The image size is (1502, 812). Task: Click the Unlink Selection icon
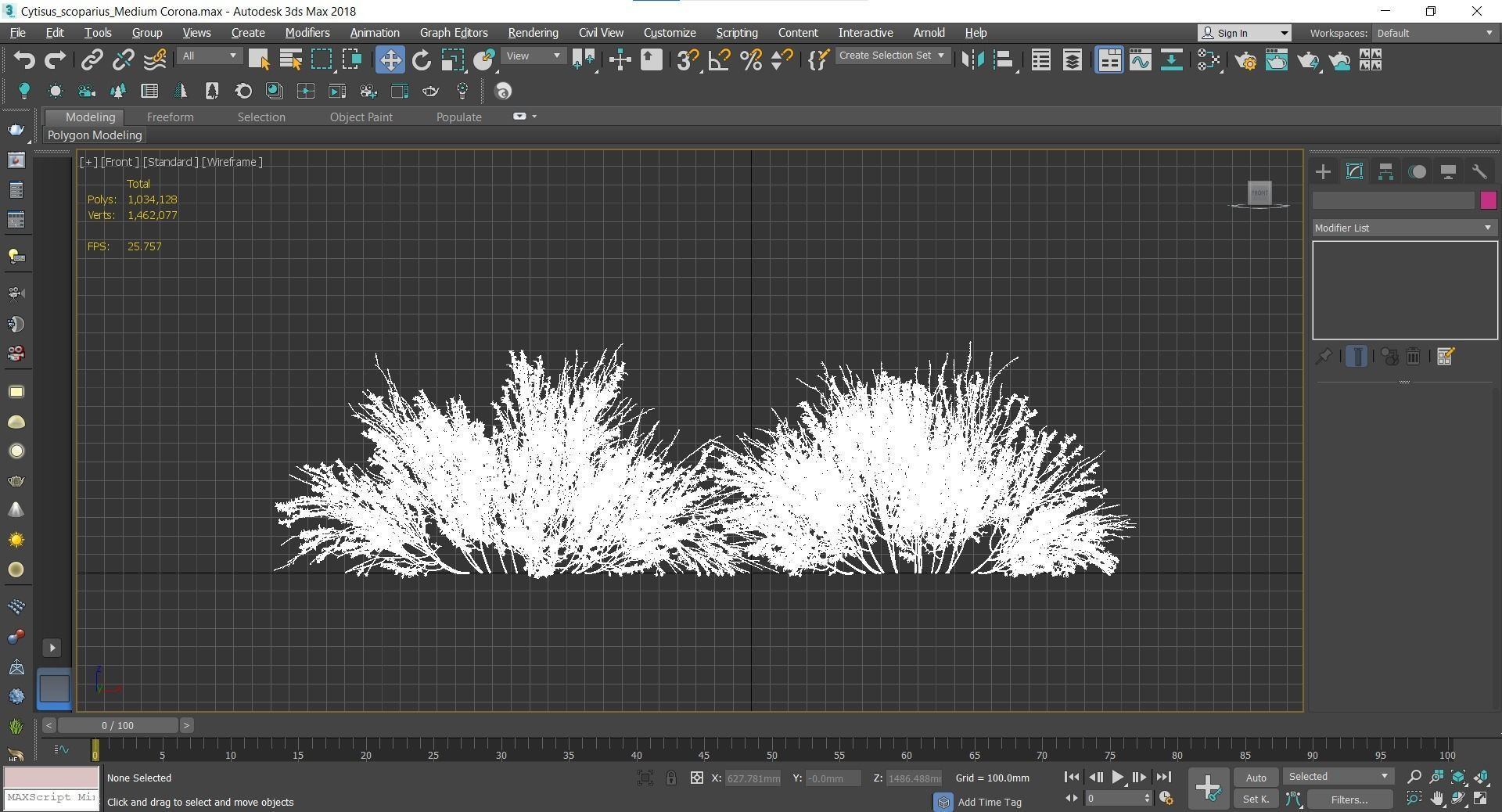[123, 60]
